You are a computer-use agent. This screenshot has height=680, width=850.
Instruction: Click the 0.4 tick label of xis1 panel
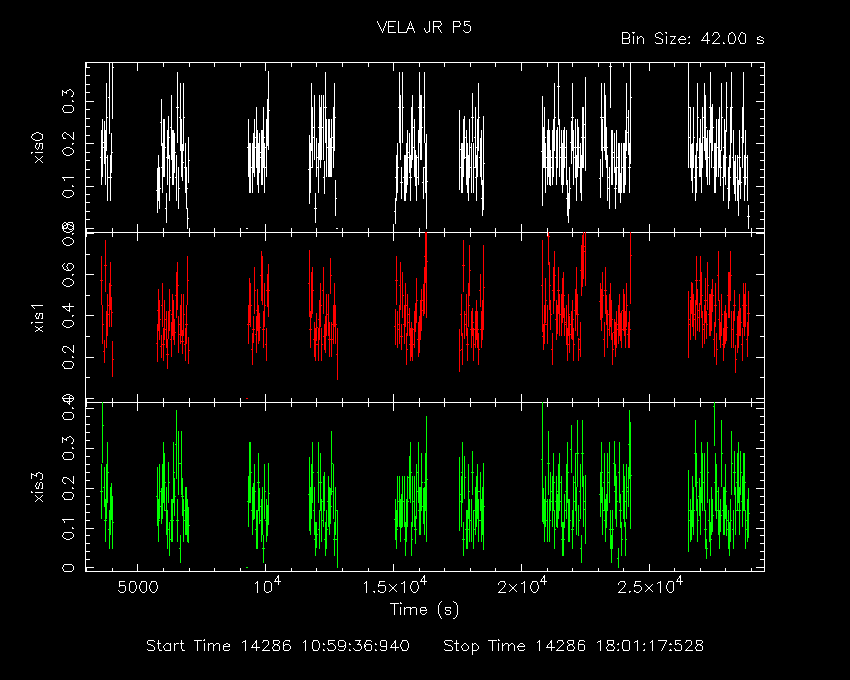(69, 316)
